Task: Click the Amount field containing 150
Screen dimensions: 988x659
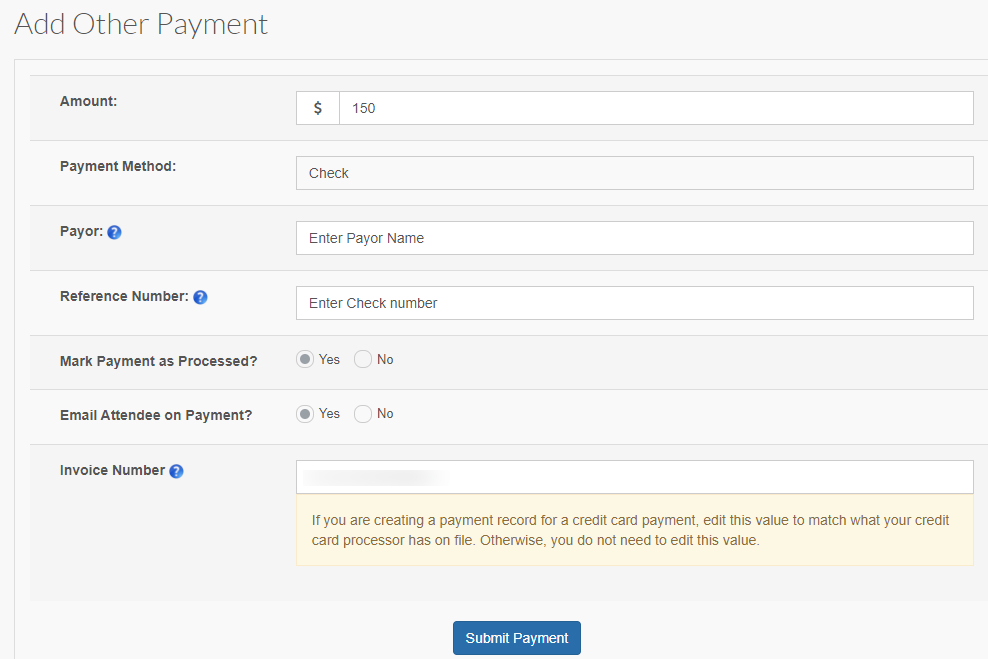Action: [655, 108]
